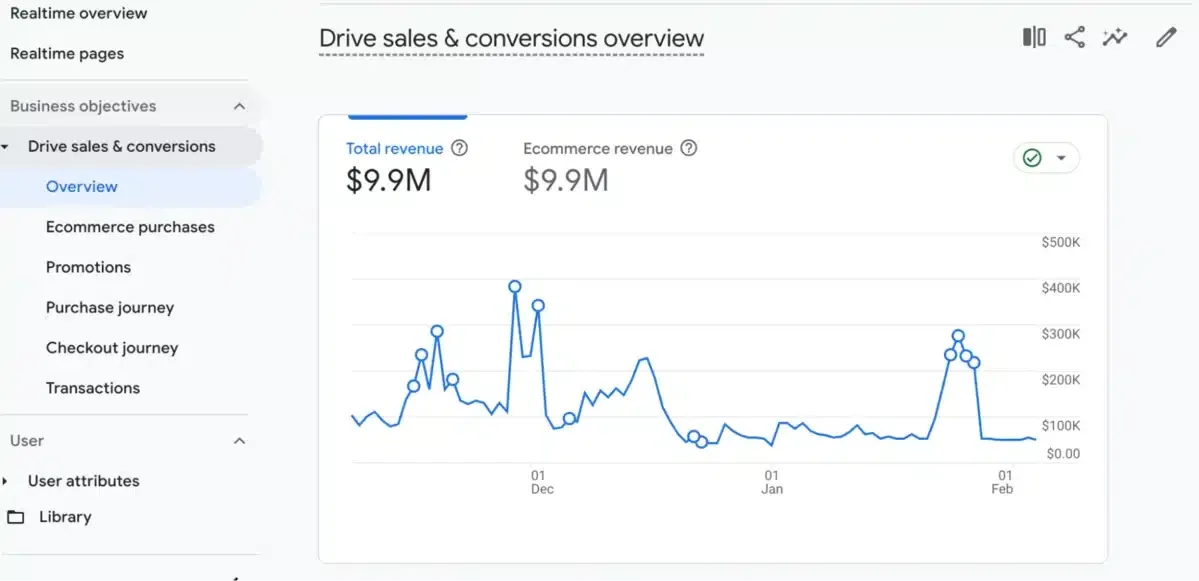The image size is (1199, 581).
Task: Select the Promotions sidebar entry
Action: click(x=88, y=267)
